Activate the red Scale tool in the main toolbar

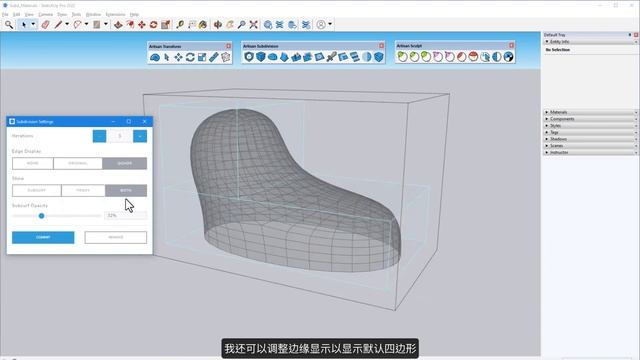[165, 25]
